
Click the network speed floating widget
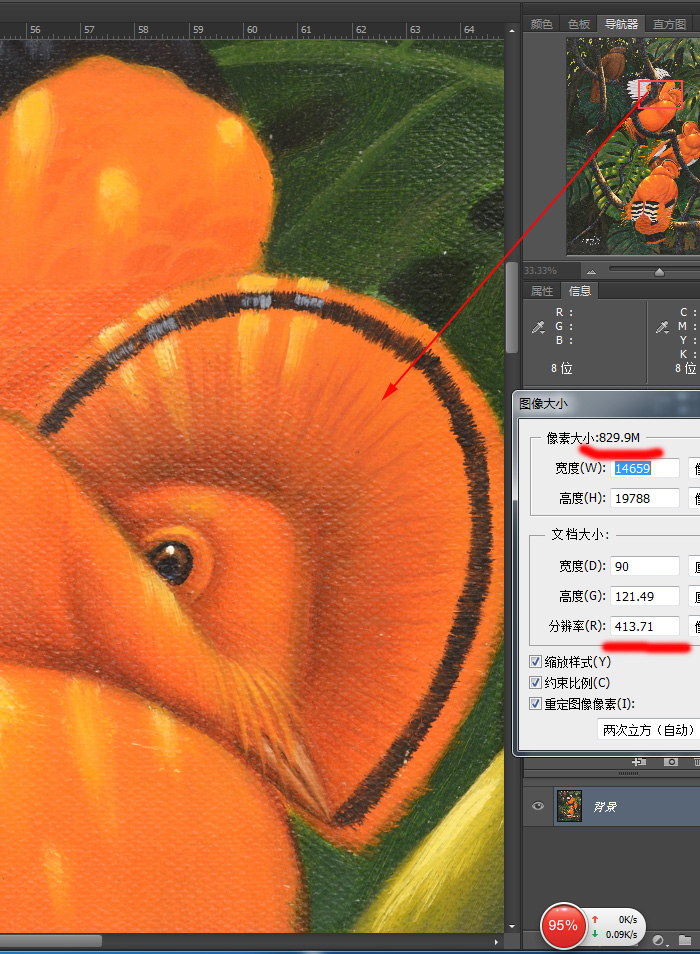coord(615,927)
